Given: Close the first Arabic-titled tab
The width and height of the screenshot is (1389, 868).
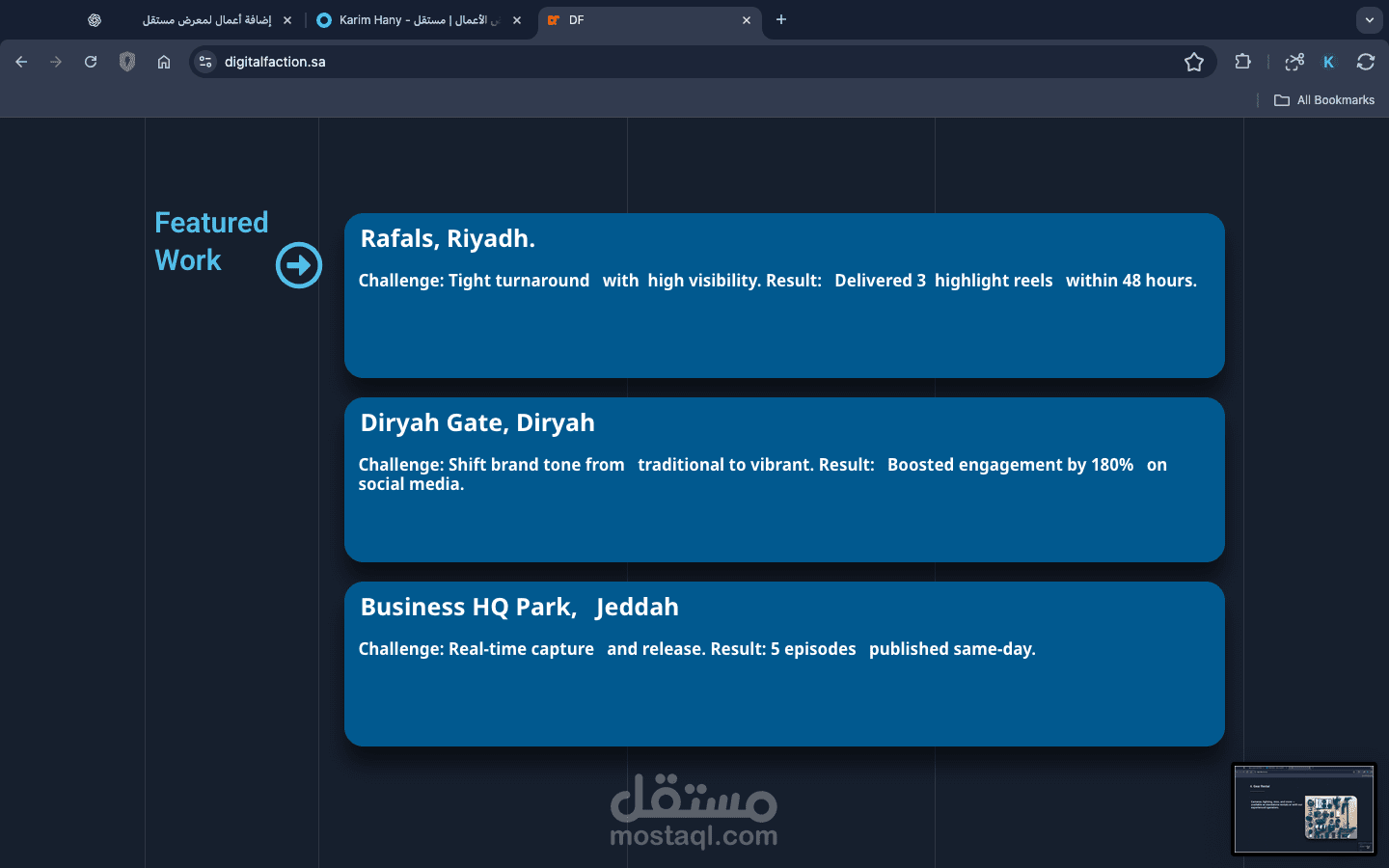Looking at the screenshot, I should coord(287,20).
